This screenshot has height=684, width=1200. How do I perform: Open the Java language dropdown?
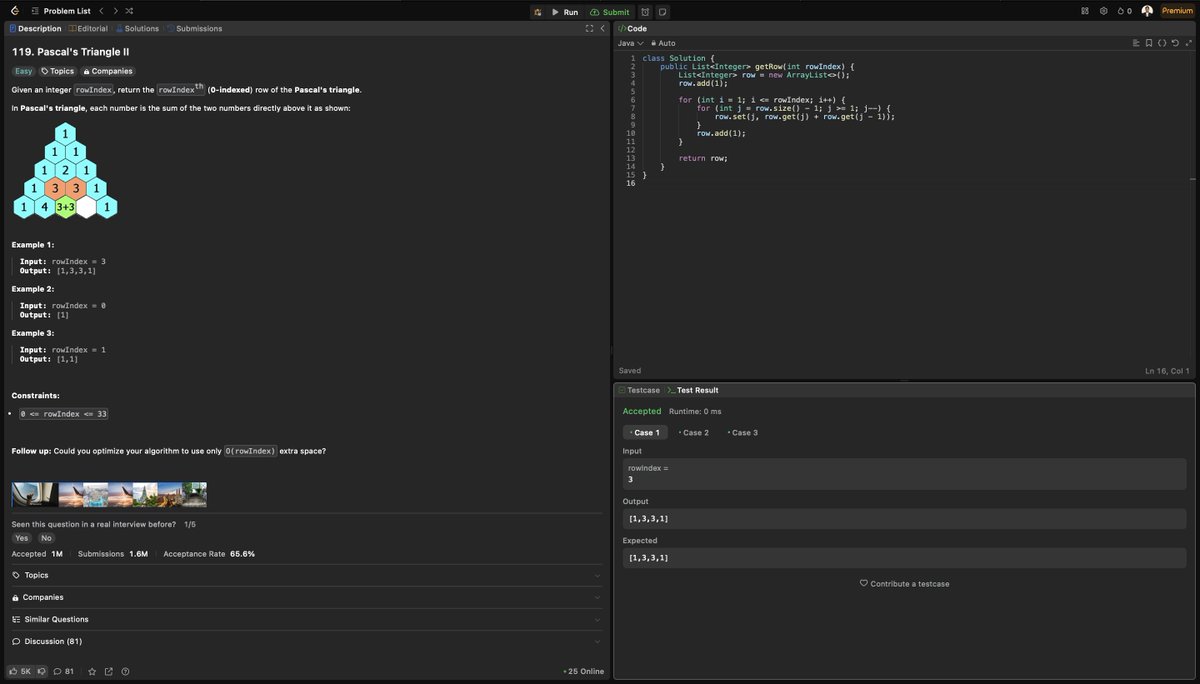pos(631,43)
